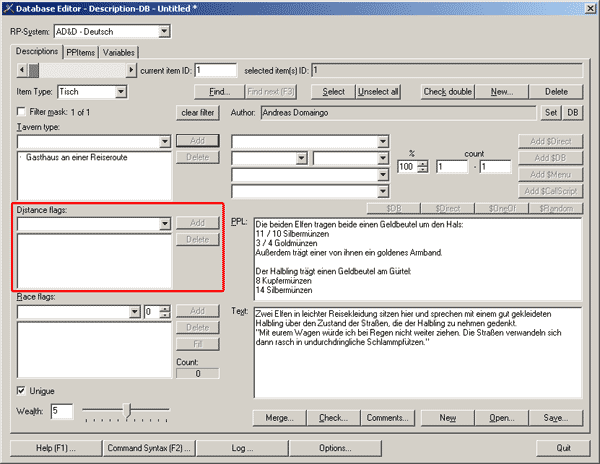Click the clear filter button
The image size is (600, 464).
pos(198,111)
